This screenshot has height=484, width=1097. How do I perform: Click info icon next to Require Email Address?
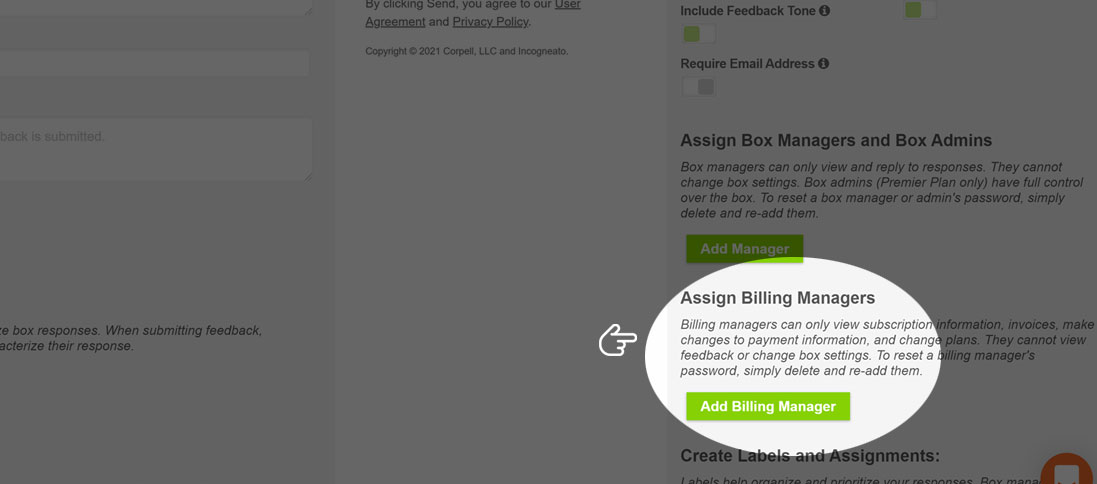click(x=823, y=64)
